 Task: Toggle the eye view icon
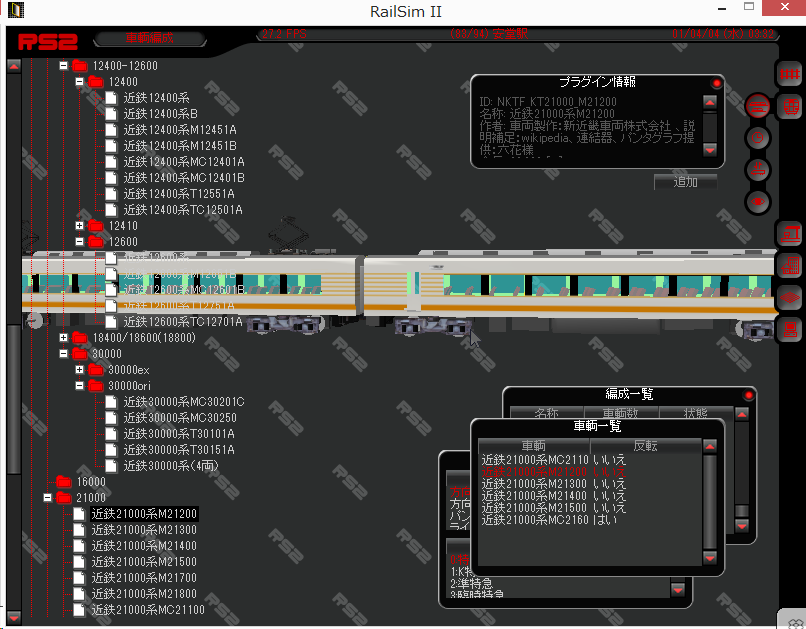(x=758, y=201)
